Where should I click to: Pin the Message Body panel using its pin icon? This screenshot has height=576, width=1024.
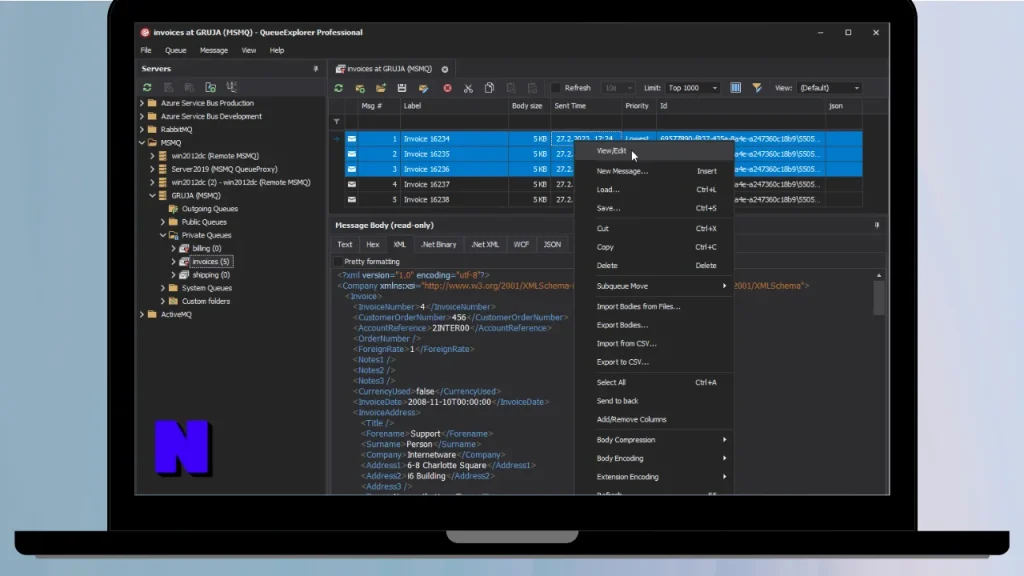click(877, 225)
